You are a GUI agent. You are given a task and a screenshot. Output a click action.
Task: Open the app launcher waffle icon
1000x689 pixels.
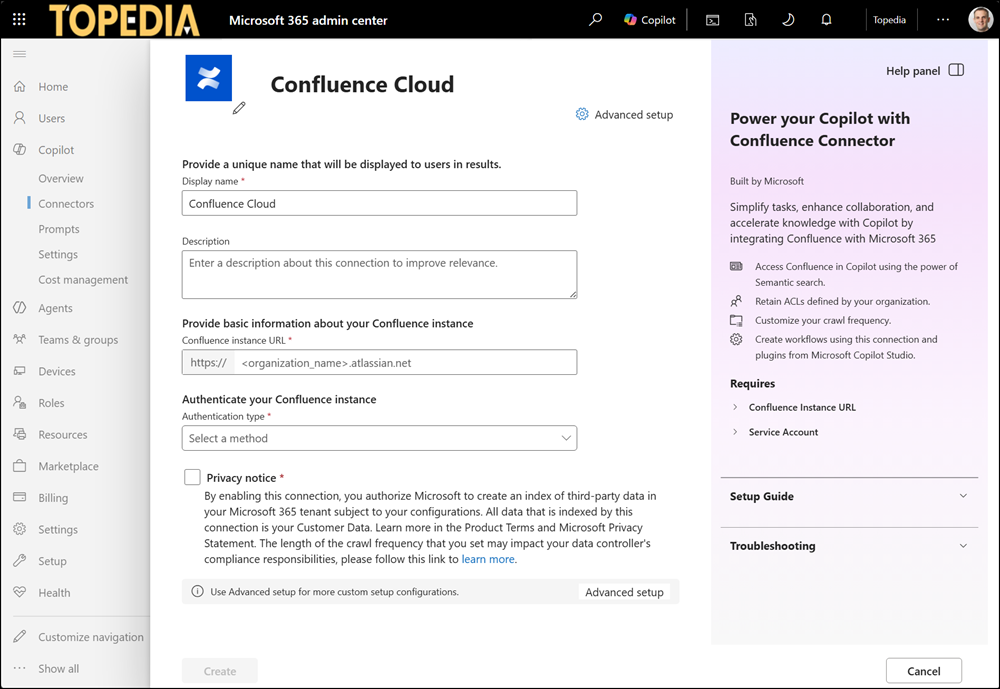(x=19, y=19)
